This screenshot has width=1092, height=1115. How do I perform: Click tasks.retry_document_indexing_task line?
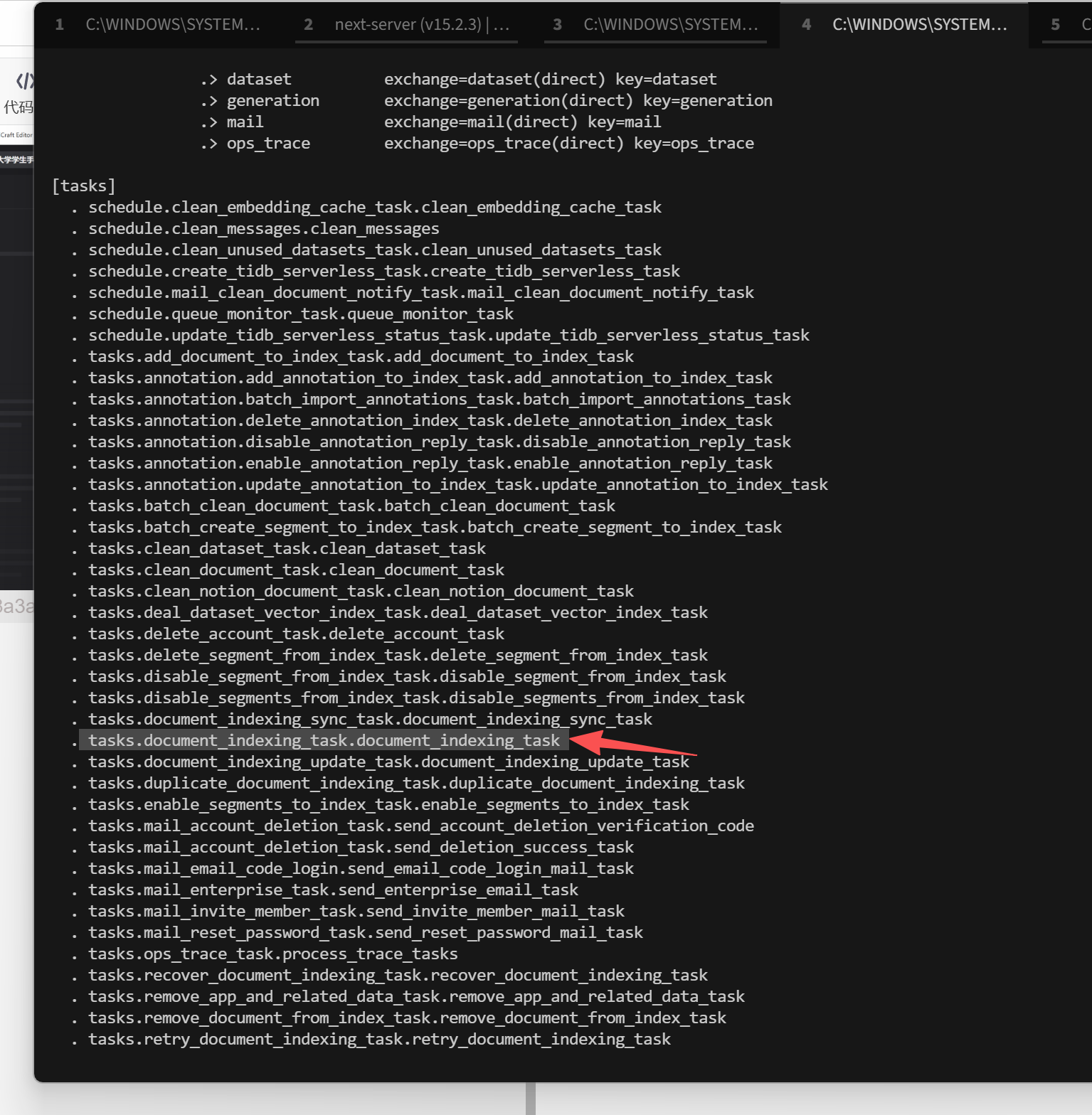tap(379, 1039)
